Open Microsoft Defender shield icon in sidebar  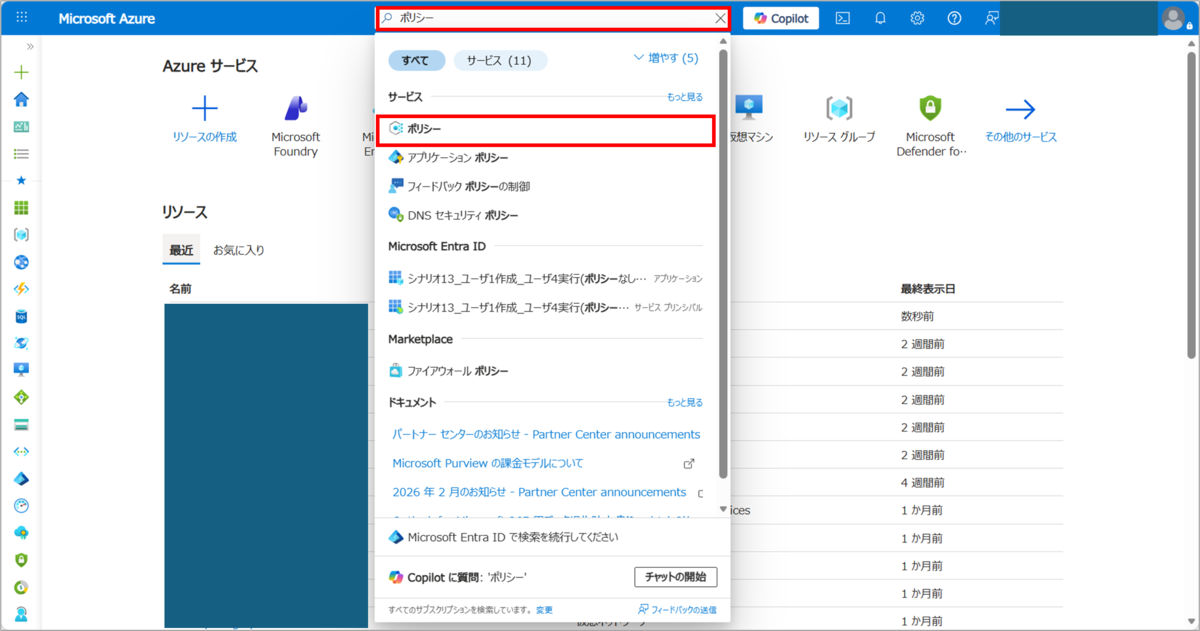click(21, 560)
